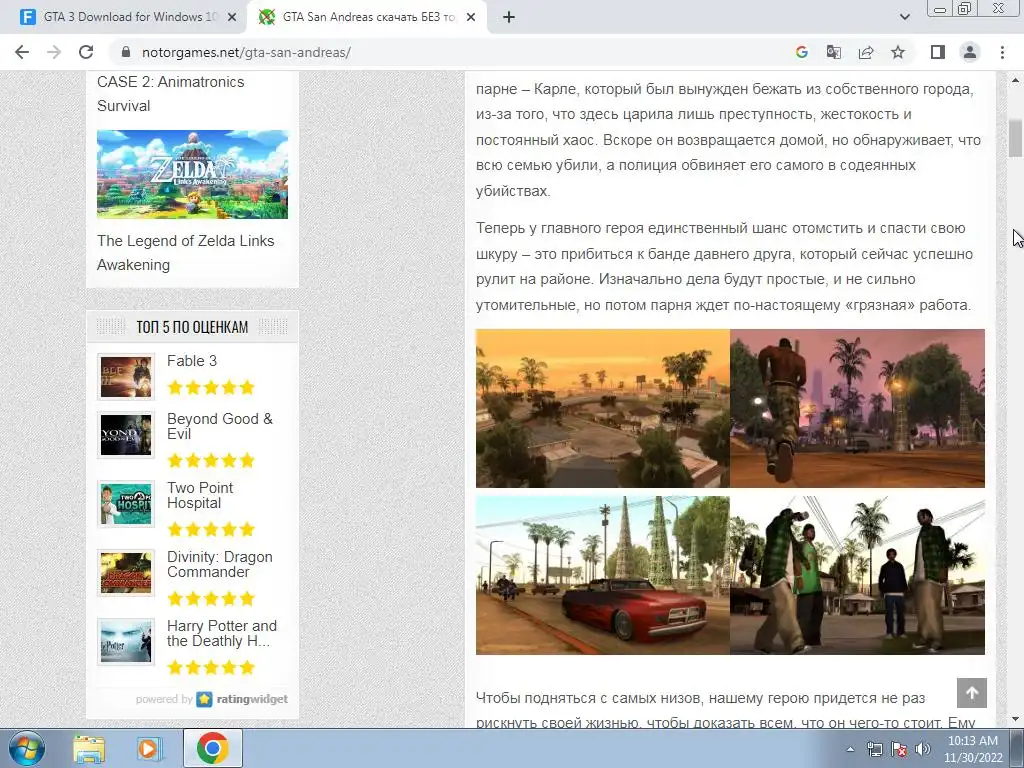This screenshot has height=768, width=1024.
Task: Close the GTA 3 Download tab
Action: [x=232, y=17]
